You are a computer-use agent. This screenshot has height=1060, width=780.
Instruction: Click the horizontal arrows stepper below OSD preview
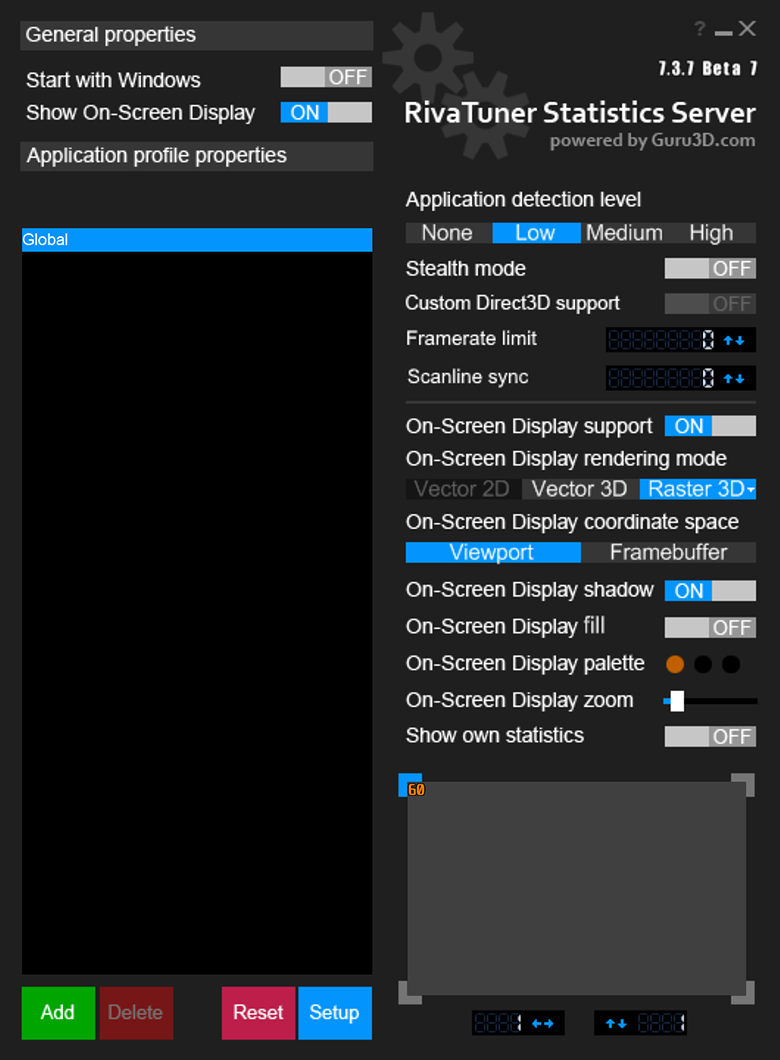[x=545, y=1022]
